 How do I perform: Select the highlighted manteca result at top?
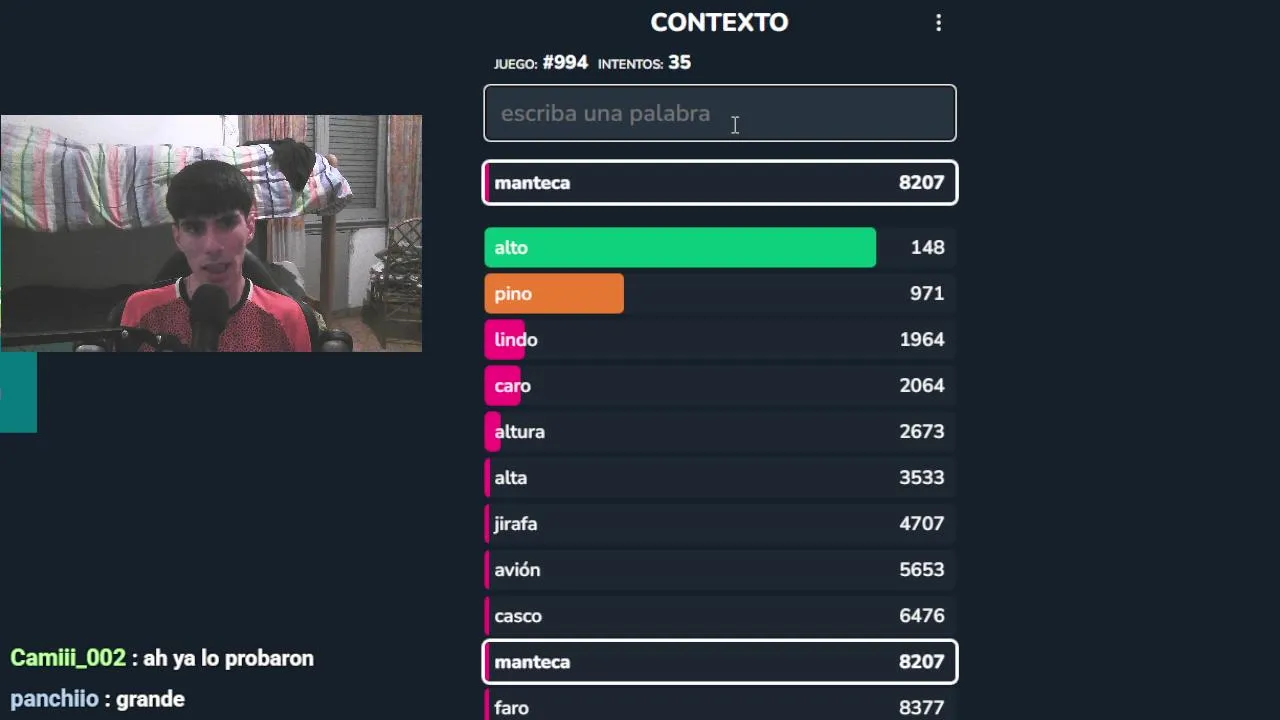coord(719,183)
